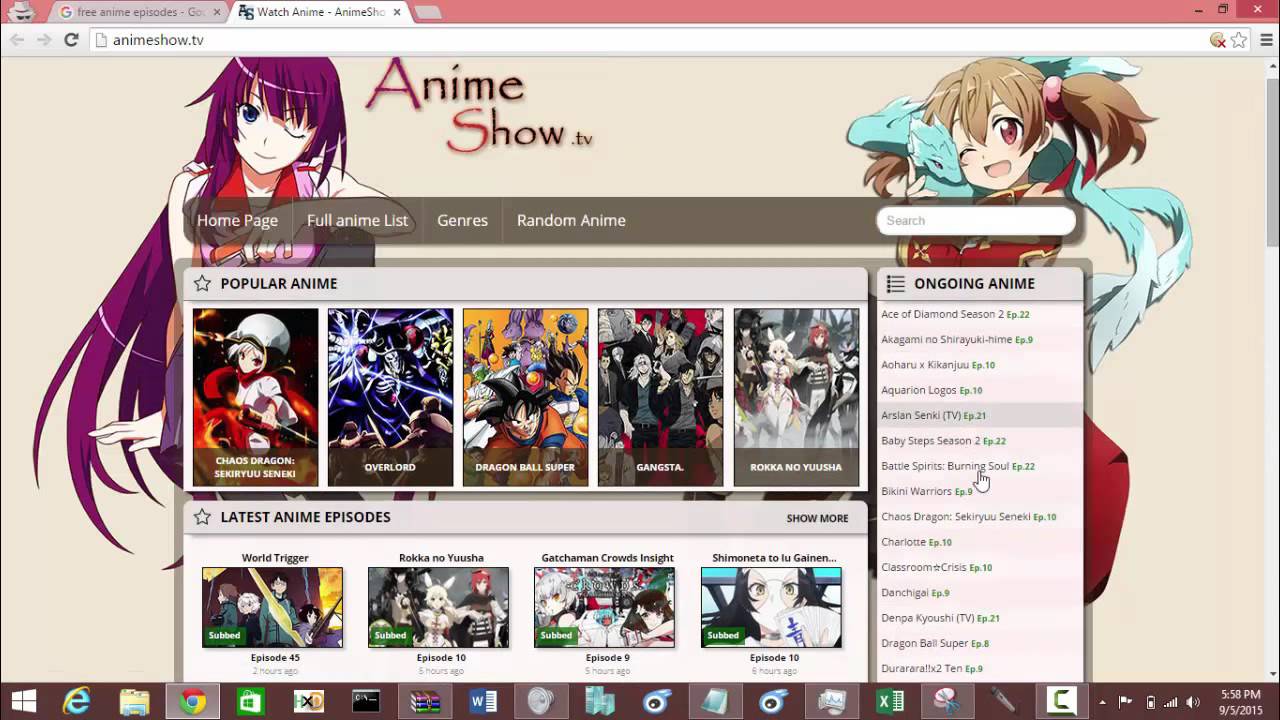Reload the animeshow.tv page

point(71,40)
